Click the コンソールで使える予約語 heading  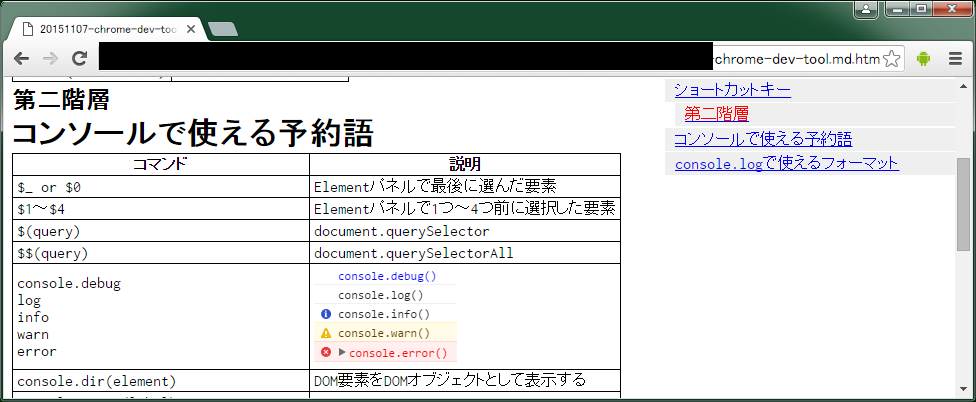point(193,133)
